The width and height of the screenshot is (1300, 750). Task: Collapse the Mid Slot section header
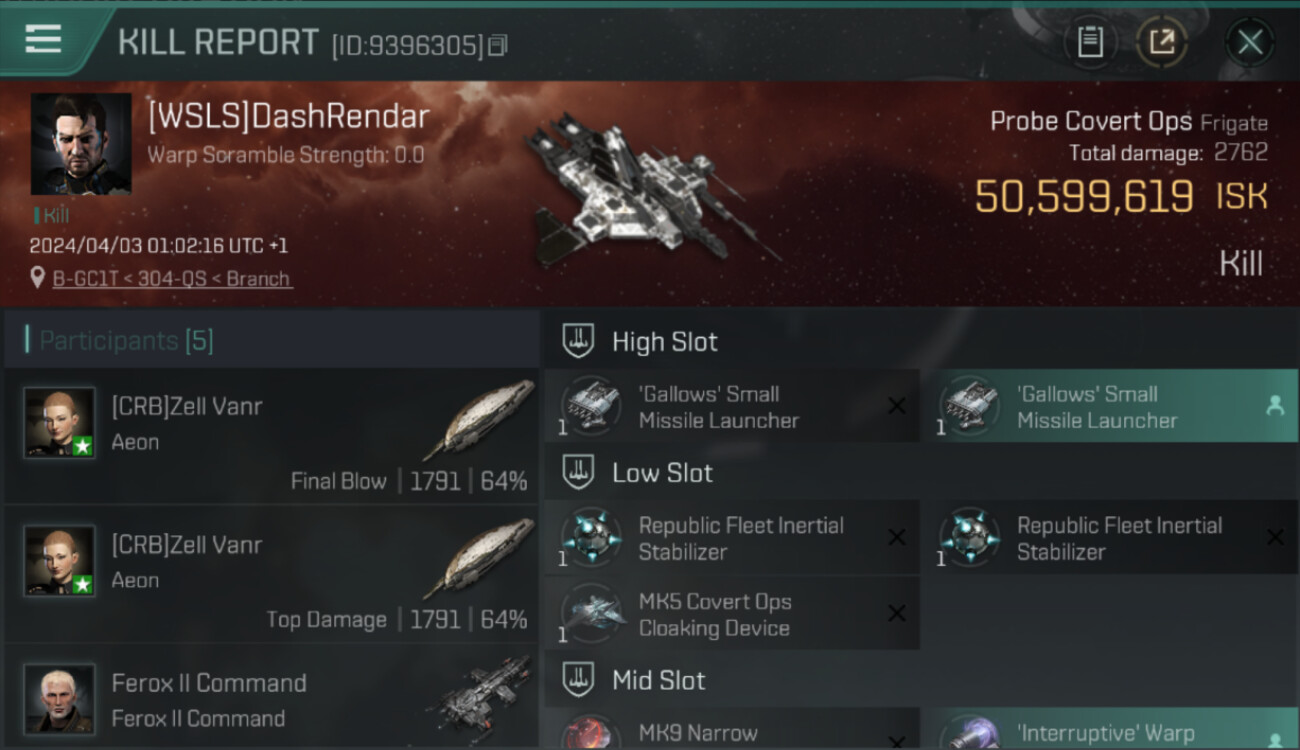921,680
